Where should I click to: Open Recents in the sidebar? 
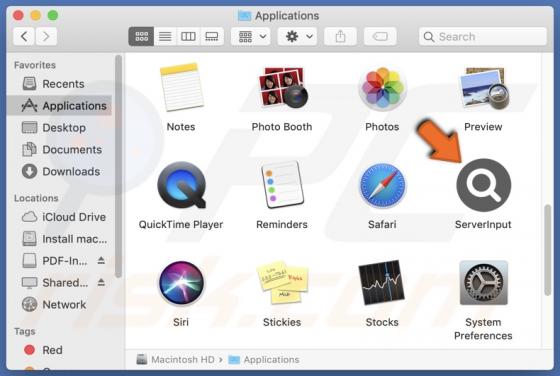pyautogui.click(x=60, y=84)
